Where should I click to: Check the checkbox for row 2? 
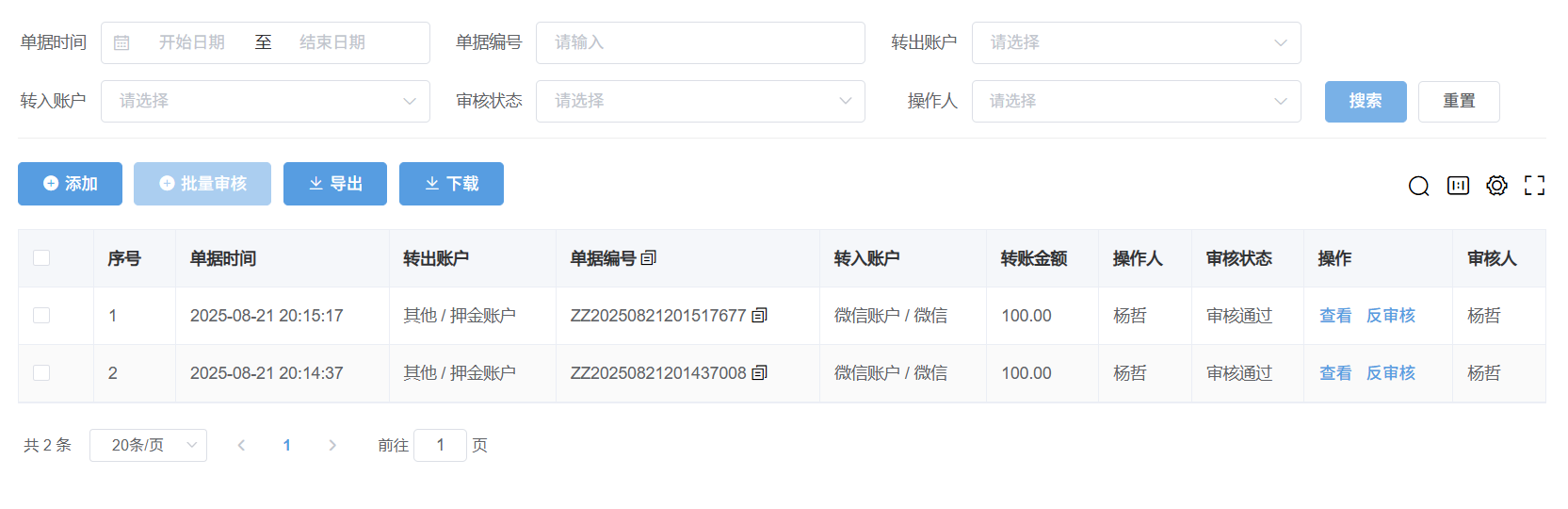click(41, 373)
